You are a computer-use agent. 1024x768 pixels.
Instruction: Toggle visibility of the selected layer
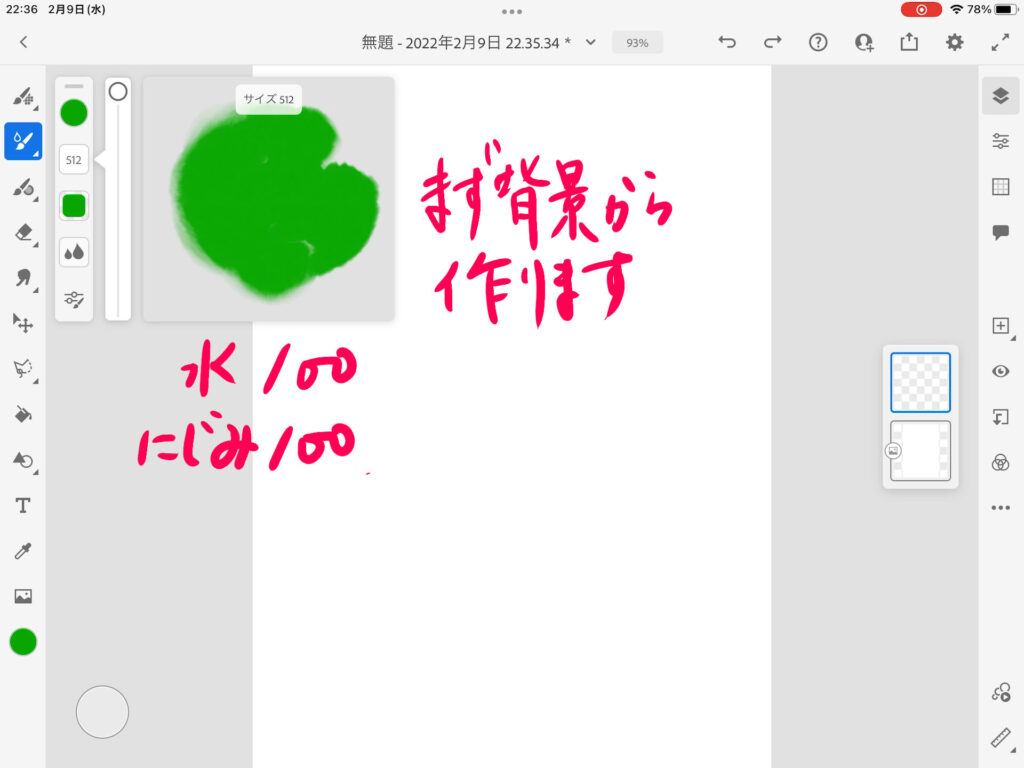(1000, 371)
